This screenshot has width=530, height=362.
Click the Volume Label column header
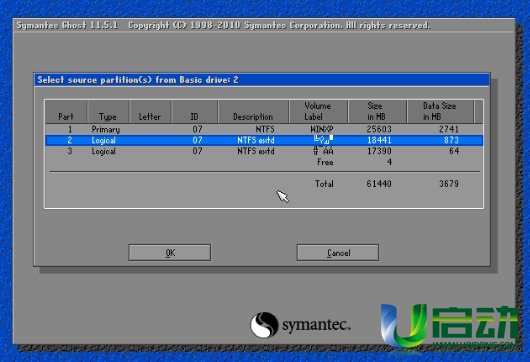click(x=318, y=112)
